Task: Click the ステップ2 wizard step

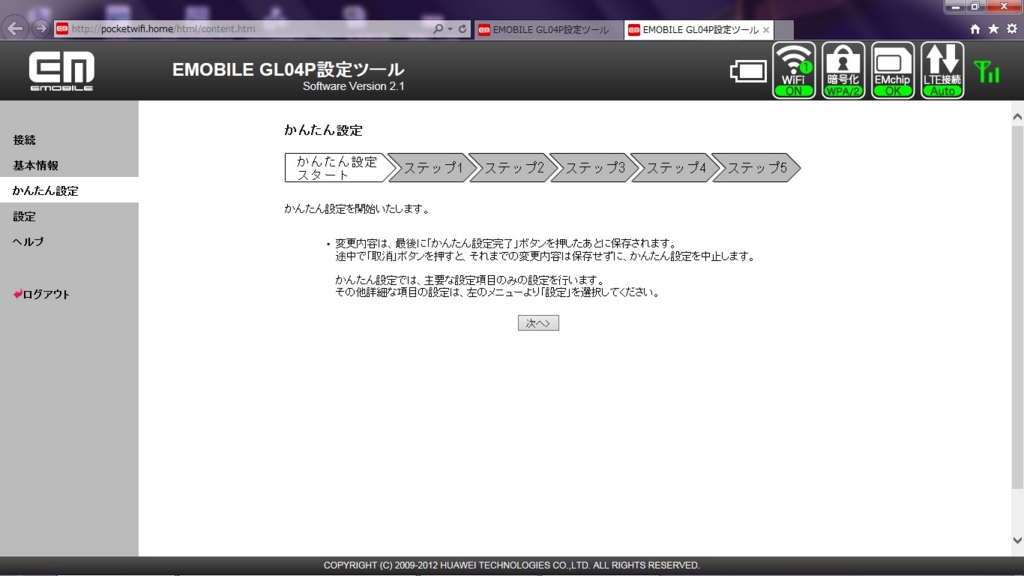Action: 513,168
